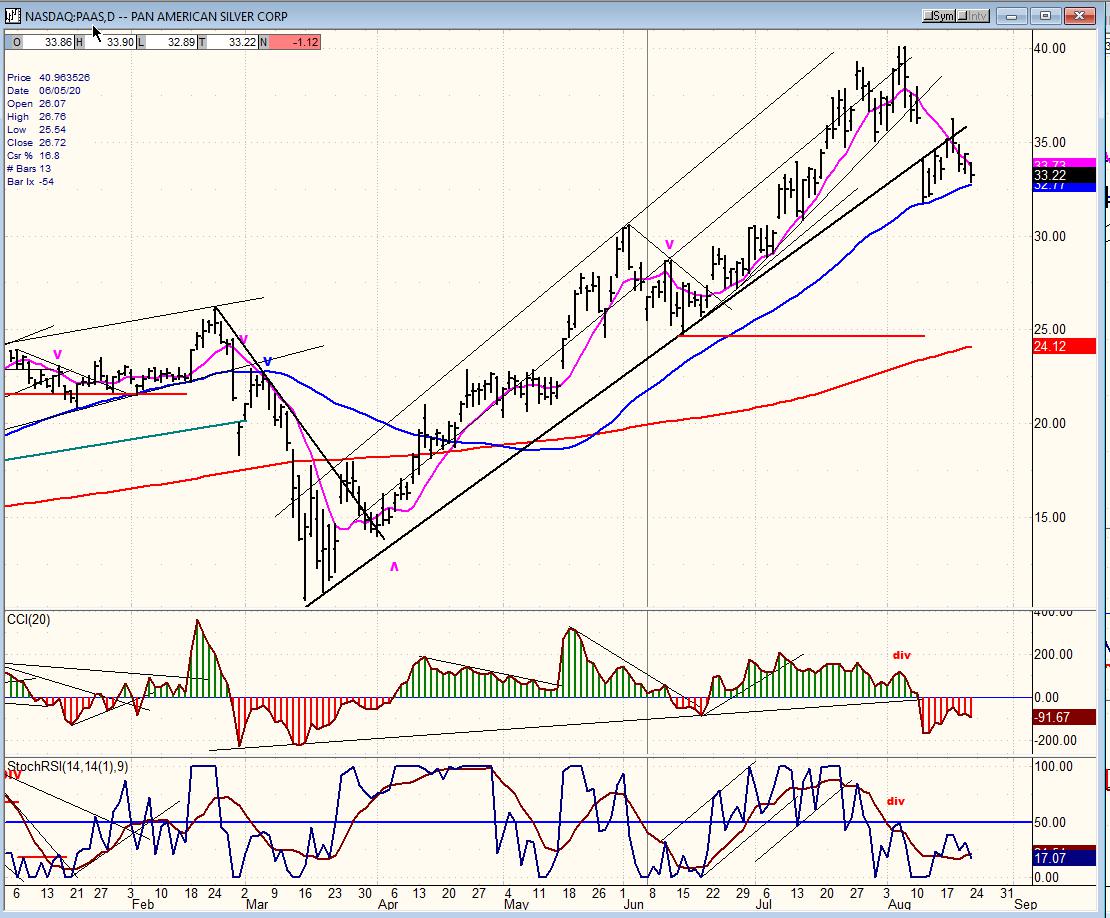
Task: Click the magenta v marker near June peak
Action: click(x=669, y=245)
